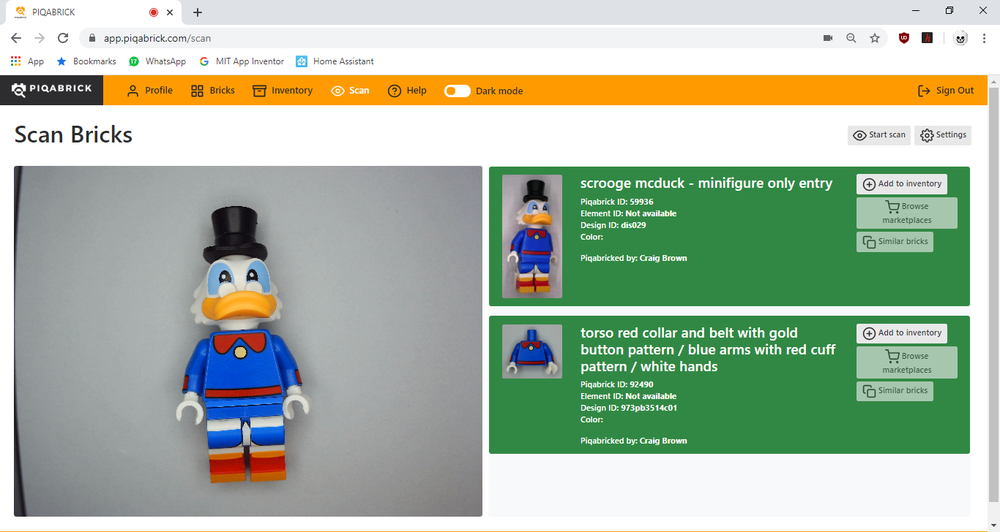
Task: Click the scrollbar down arrow
Action: (994, 526)
